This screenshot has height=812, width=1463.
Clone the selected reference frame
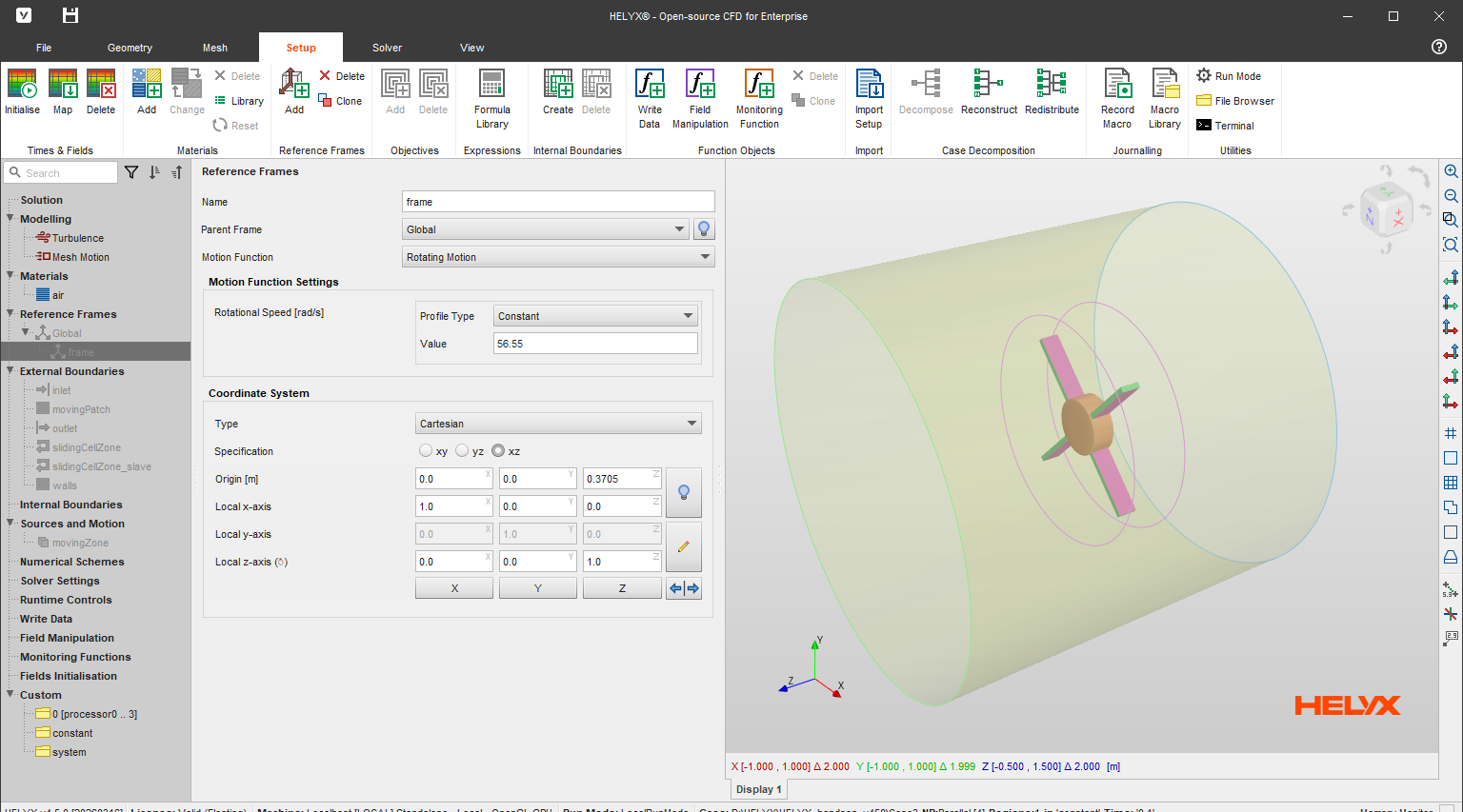tap(340, 101)
